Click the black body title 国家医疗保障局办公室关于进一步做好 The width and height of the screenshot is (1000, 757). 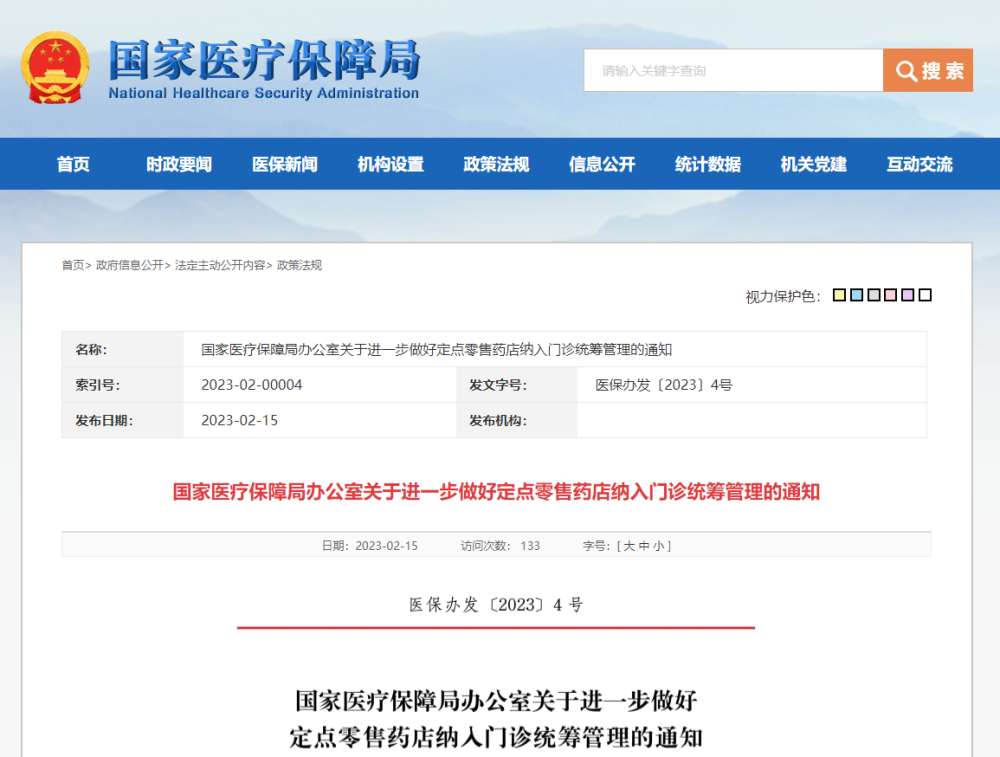496,701
